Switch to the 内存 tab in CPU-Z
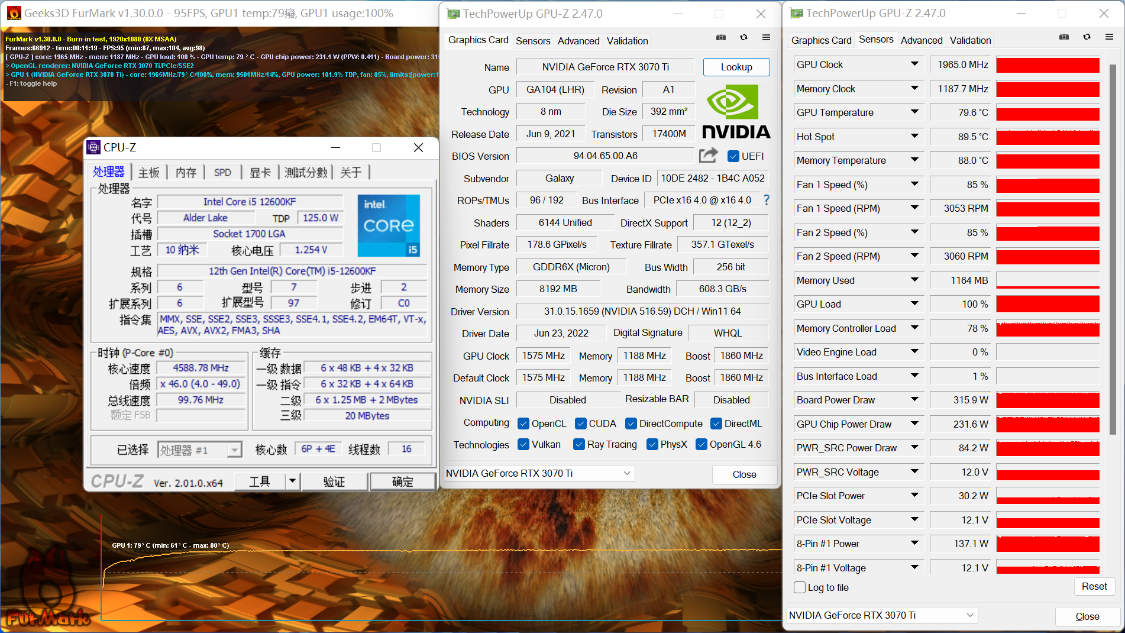 coord(186,172)
